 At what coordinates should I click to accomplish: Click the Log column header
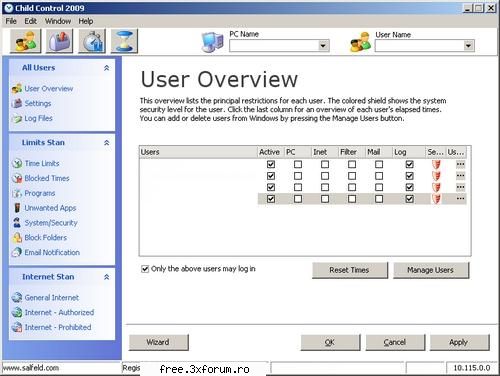pos(409,152)
